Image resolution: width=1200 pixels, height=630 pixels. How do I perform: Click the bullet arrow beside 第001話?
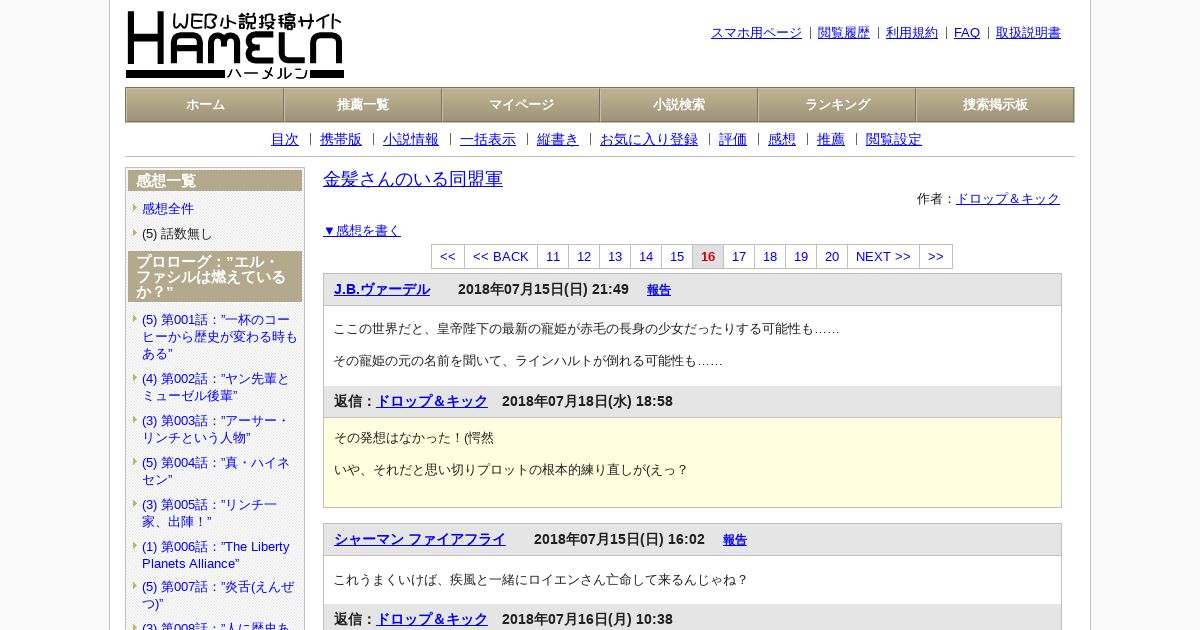click(x=135, y=319)
